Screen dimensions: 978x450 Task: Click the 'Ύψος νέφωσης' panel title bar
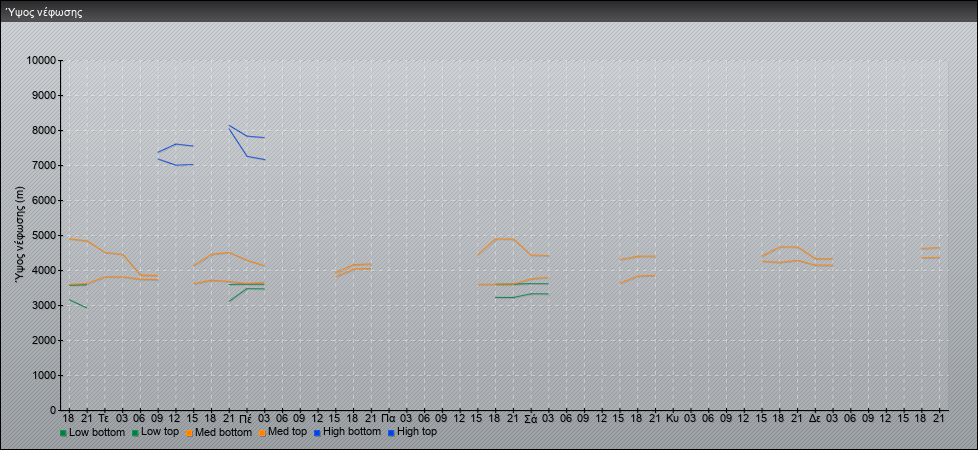[489, 12]
